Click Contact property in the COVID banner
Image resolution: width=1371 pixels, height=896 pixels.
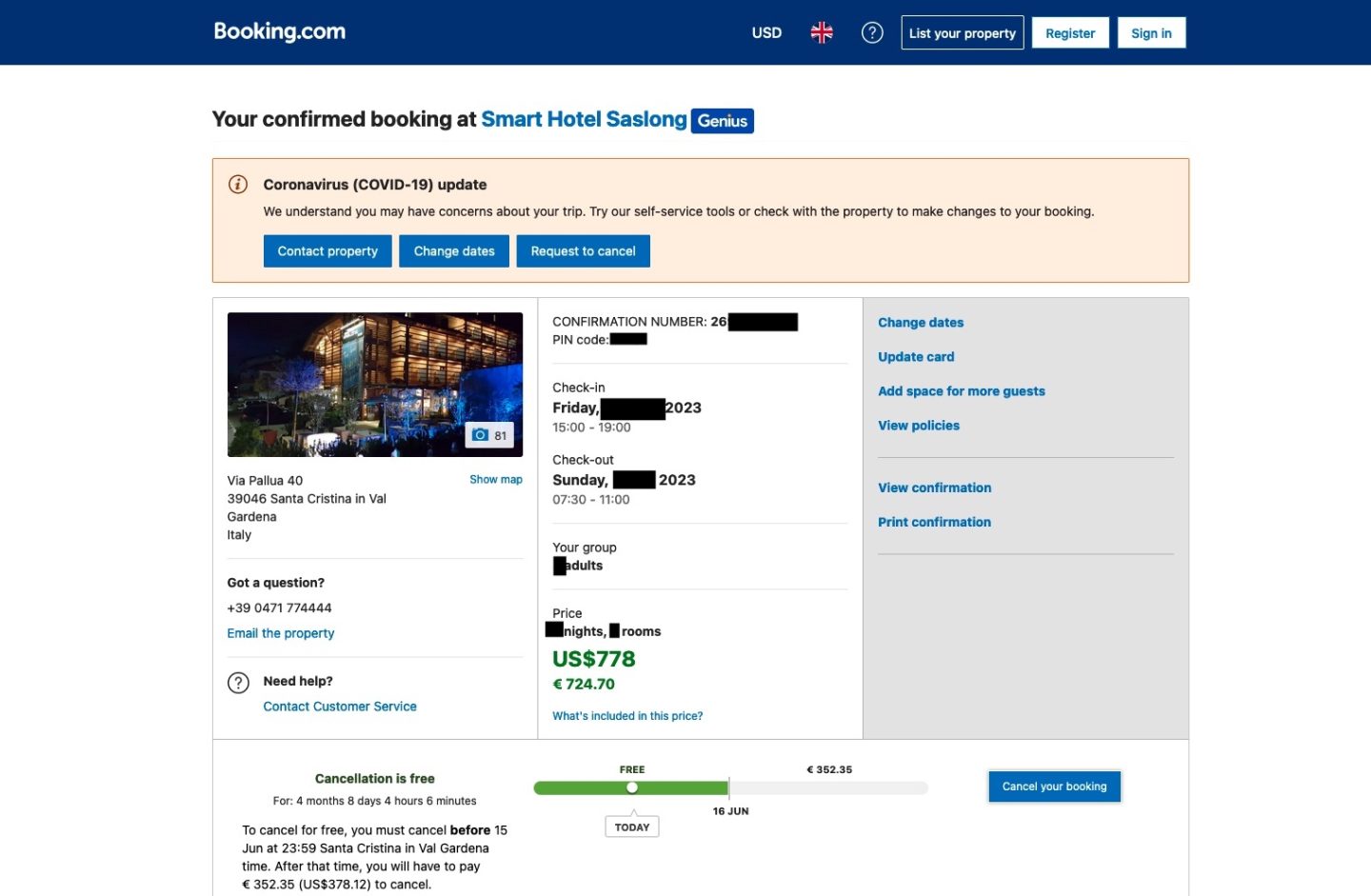(x=328, y=250)
